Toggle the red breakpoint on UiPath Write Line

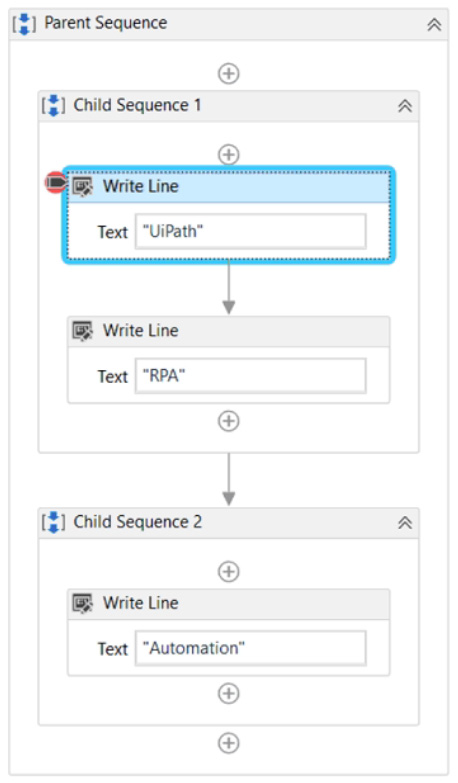point(55,183)
